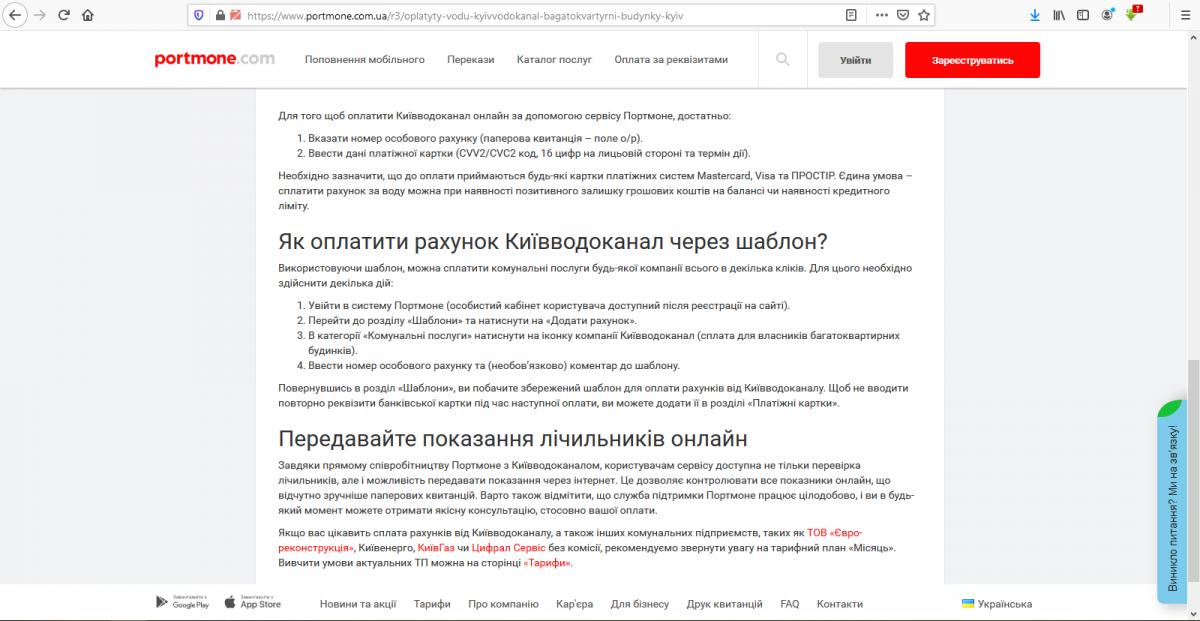Follow the КиївГаз link
The height and width of the screenshot is (621, 1200).
436,548
